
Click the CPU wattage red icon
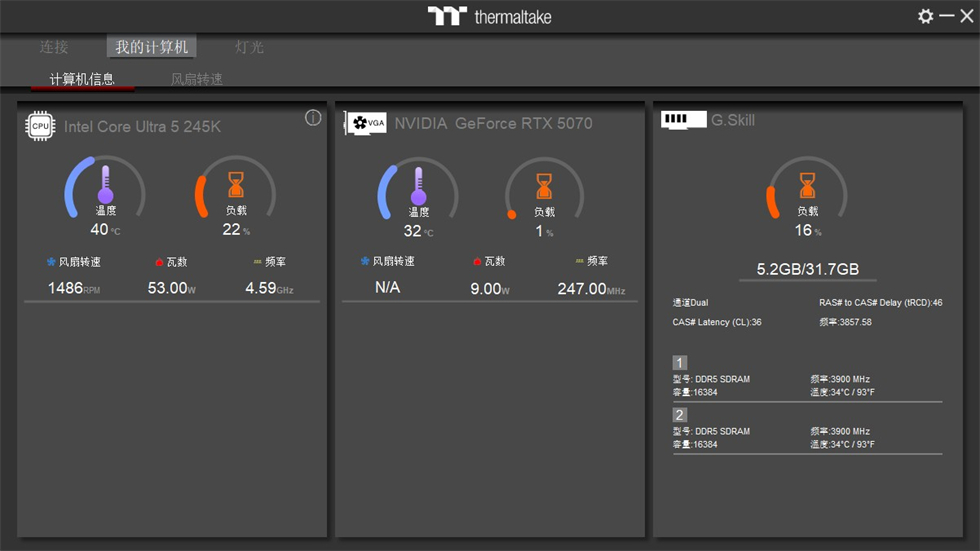pos(159,262)
